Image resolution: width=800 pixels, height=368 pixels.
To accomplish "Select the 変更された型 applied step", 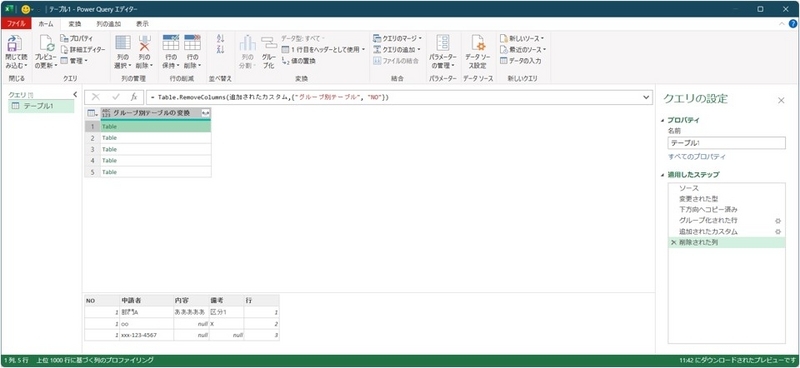I will tap(727, 199).
